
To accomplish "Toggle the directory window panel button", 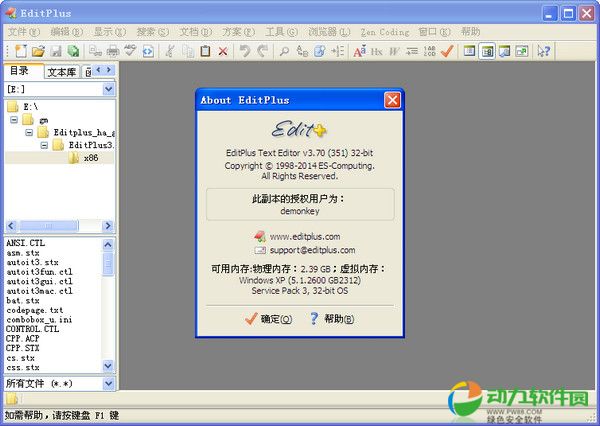I will click(470, 51).
